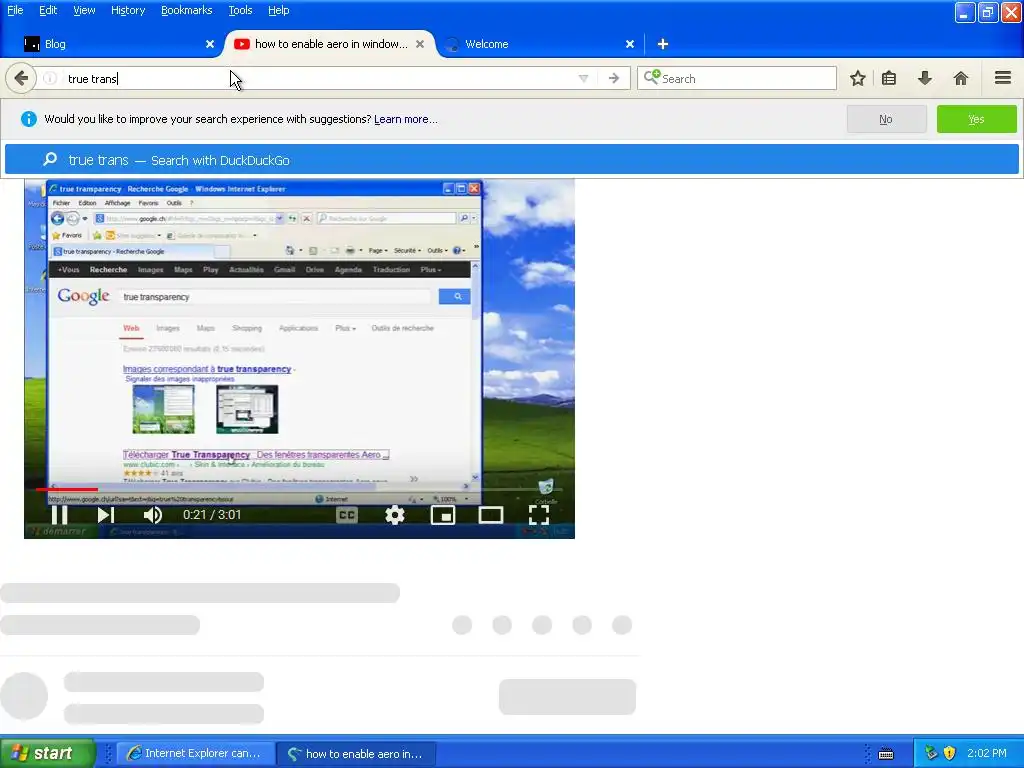The height and width of the screenshot is (768, 1024).
Task: Open the File menu
Action: 15,10
